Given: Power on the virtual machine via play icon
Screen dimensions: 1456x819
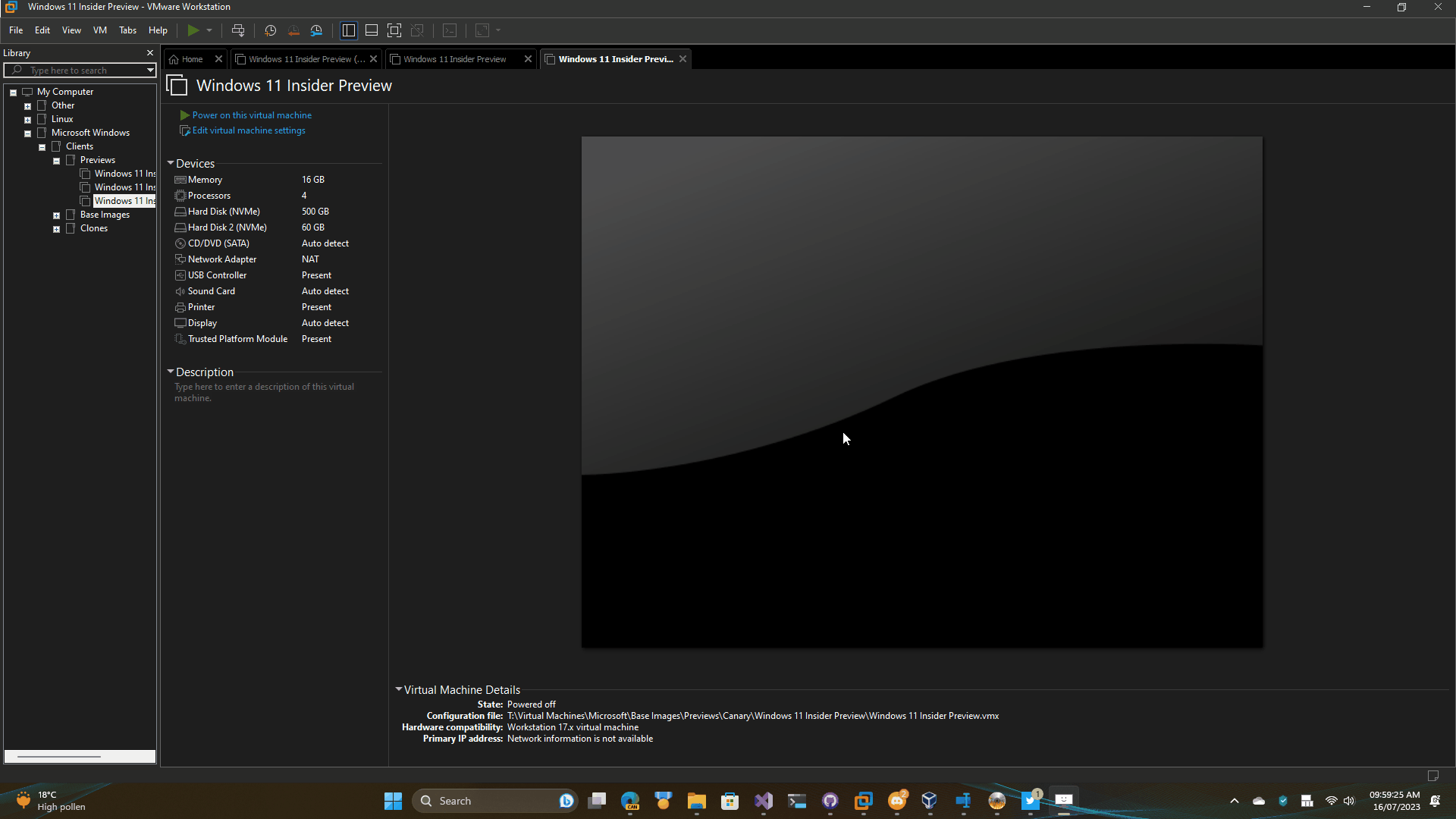Looking at the screenshot, I should [193, 30].
